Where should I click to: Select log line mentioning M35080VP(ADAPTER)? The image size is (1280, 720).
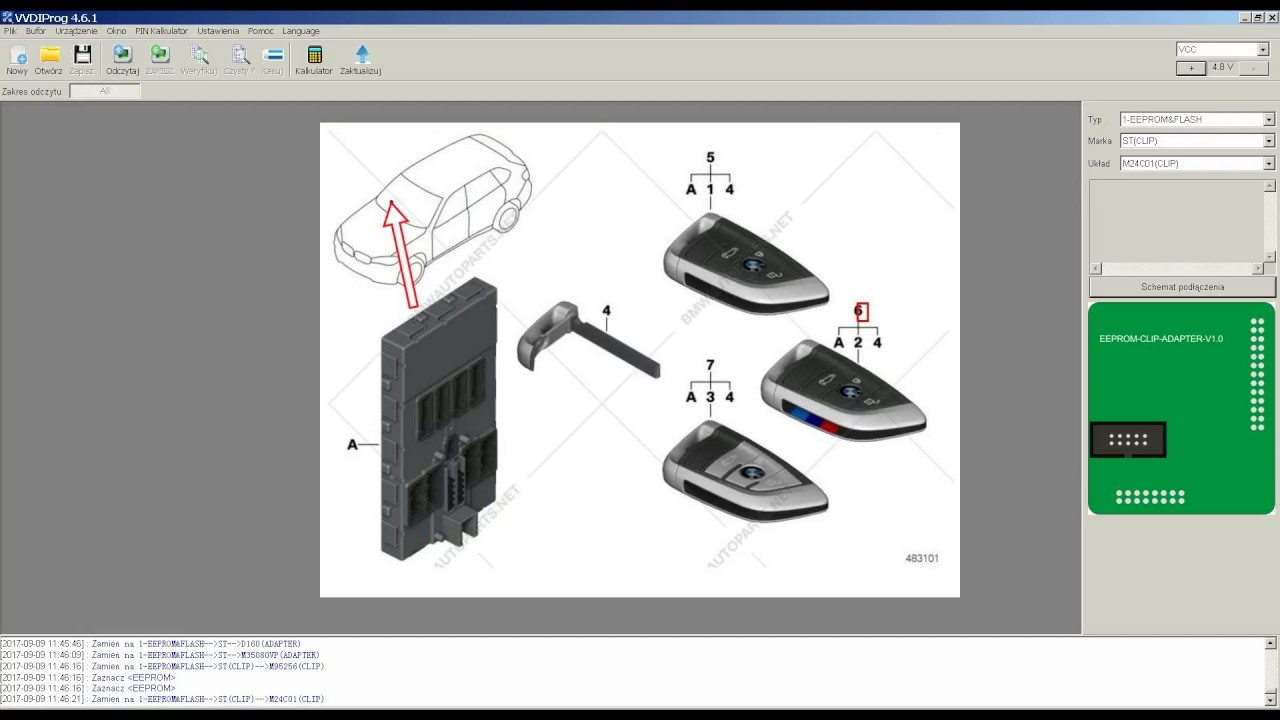point(160,655)
